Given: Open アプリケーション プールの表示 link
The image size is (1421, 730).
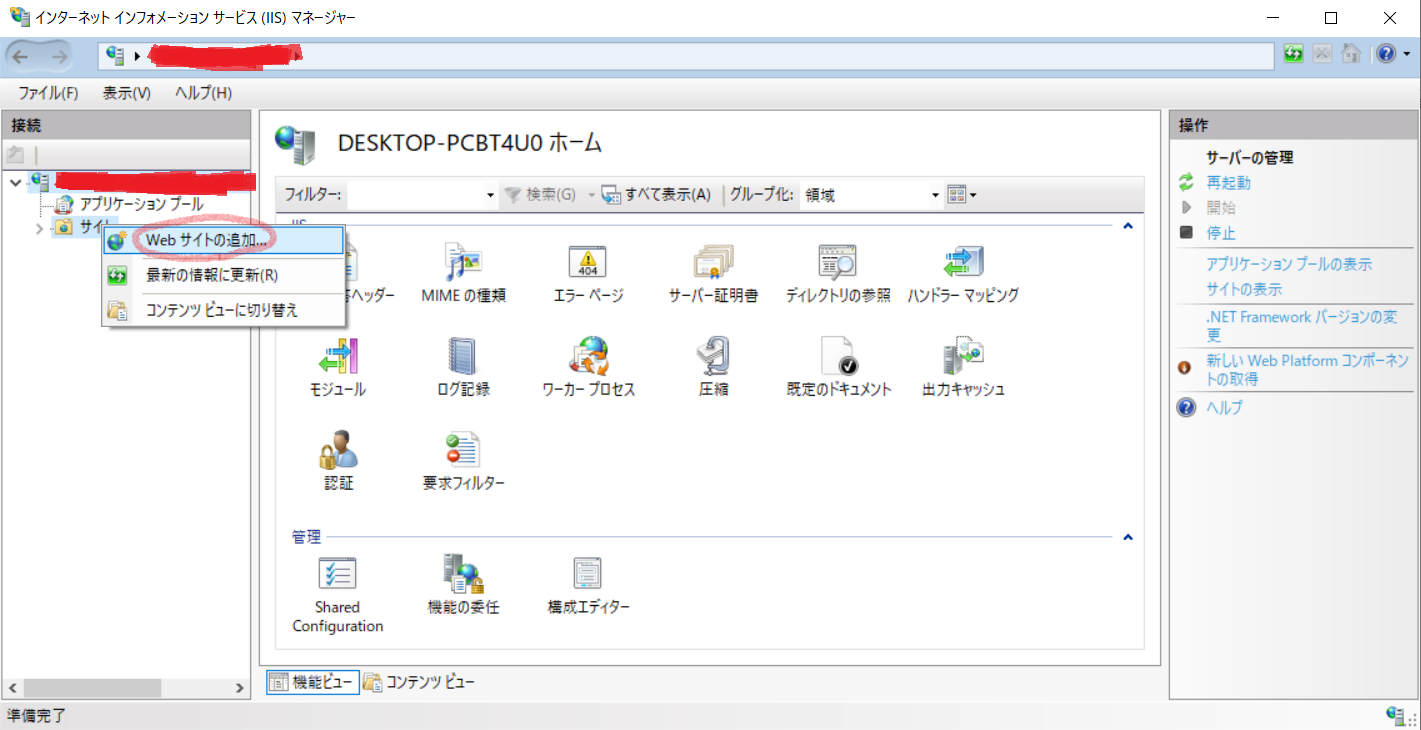Looking at the screenshot, I should (x=1289, y=264).
